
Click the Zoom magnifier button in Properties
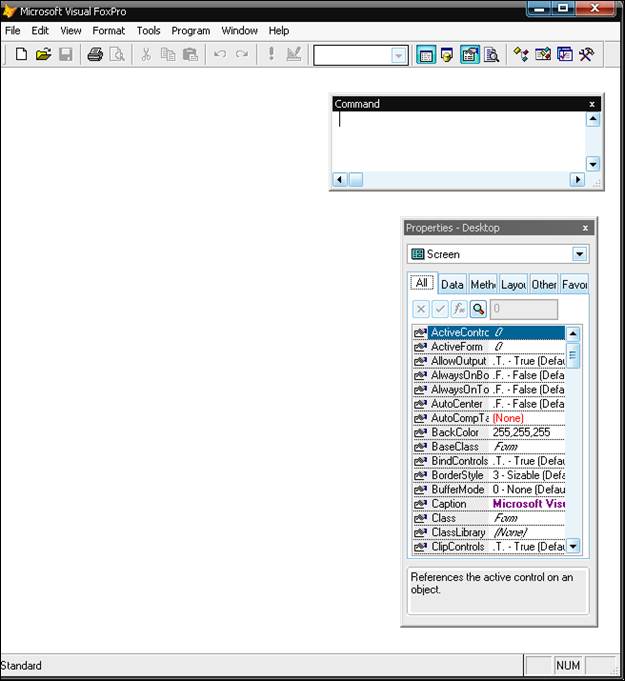[x=478, y=309]
